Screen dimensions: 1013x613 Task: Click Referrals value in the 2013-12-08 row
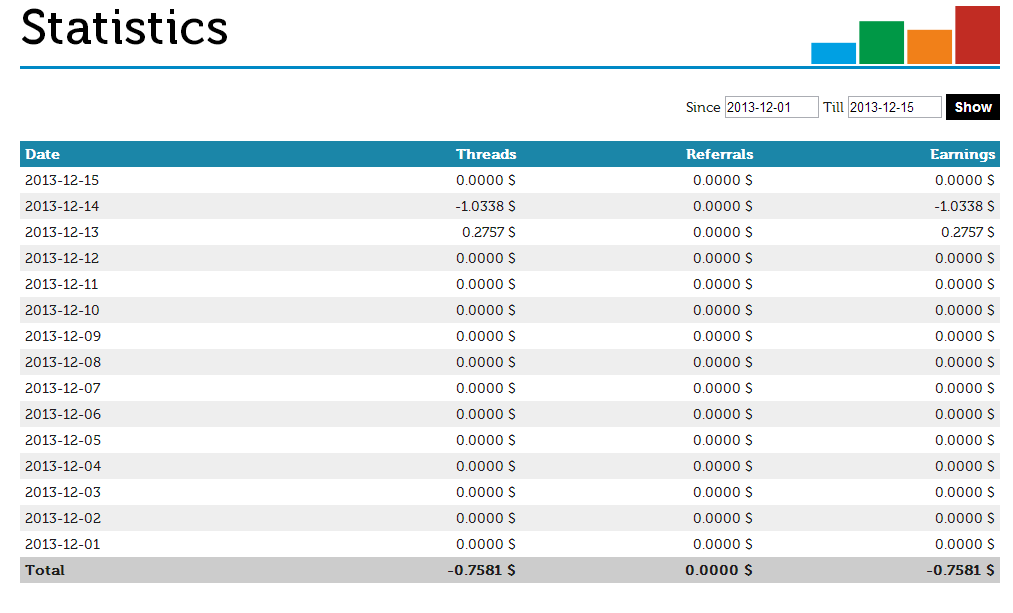pyautogui.click(x=722, y=362)
